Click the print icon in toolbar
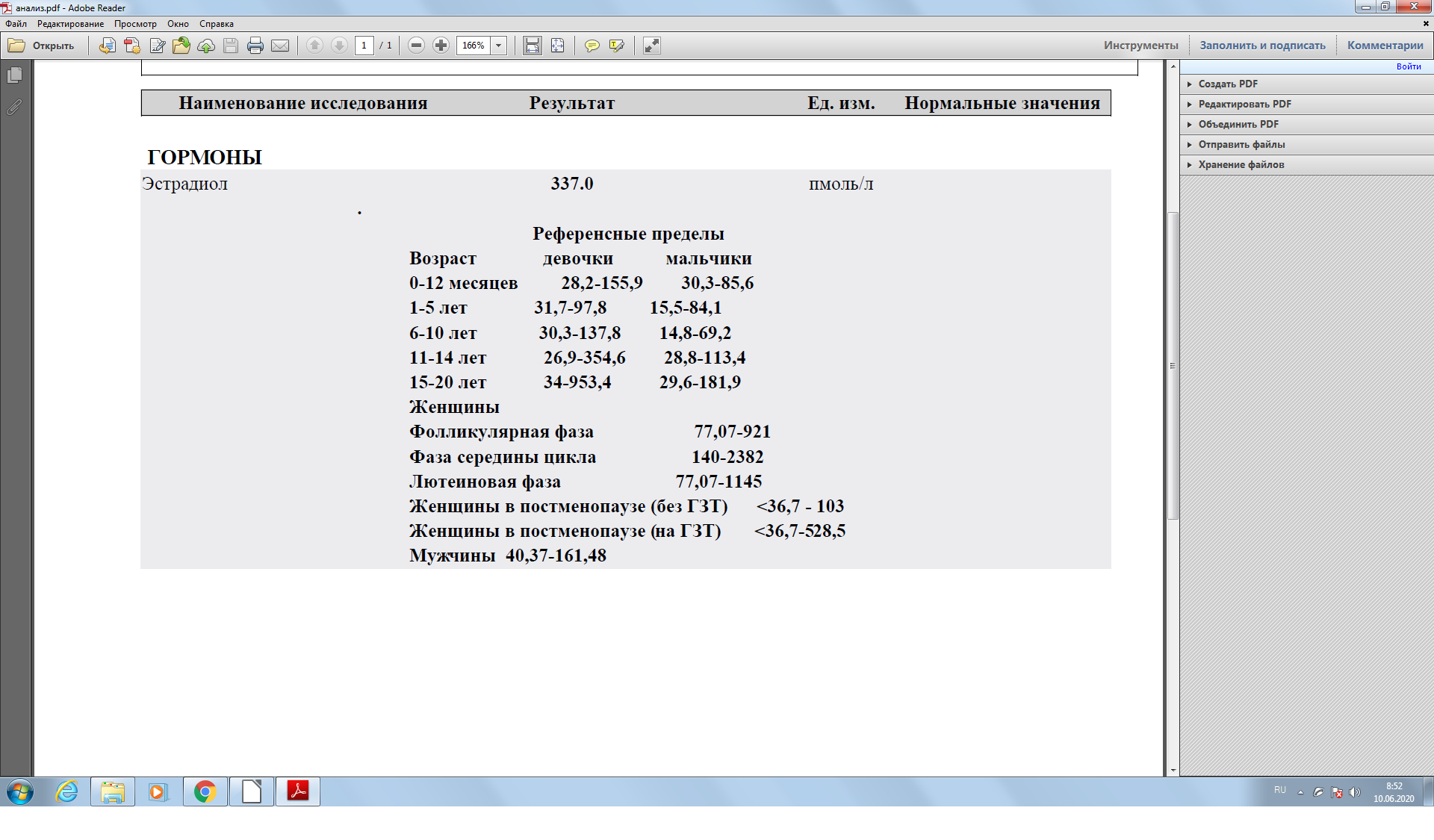The width and height of the screenshot is (1434, 840). pyautogui.click(x=255, y=46)
